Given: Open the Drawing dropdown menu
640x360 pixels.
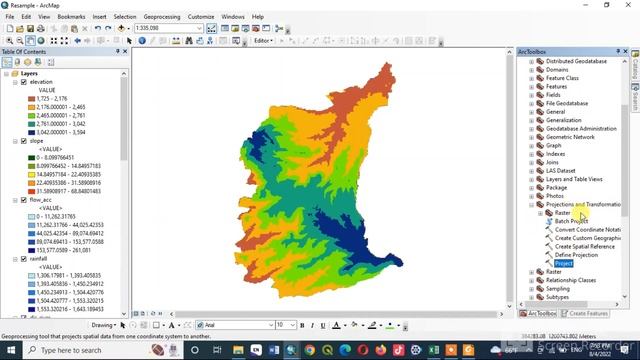Looking at the screenshot, I should [x=104, y=325].
